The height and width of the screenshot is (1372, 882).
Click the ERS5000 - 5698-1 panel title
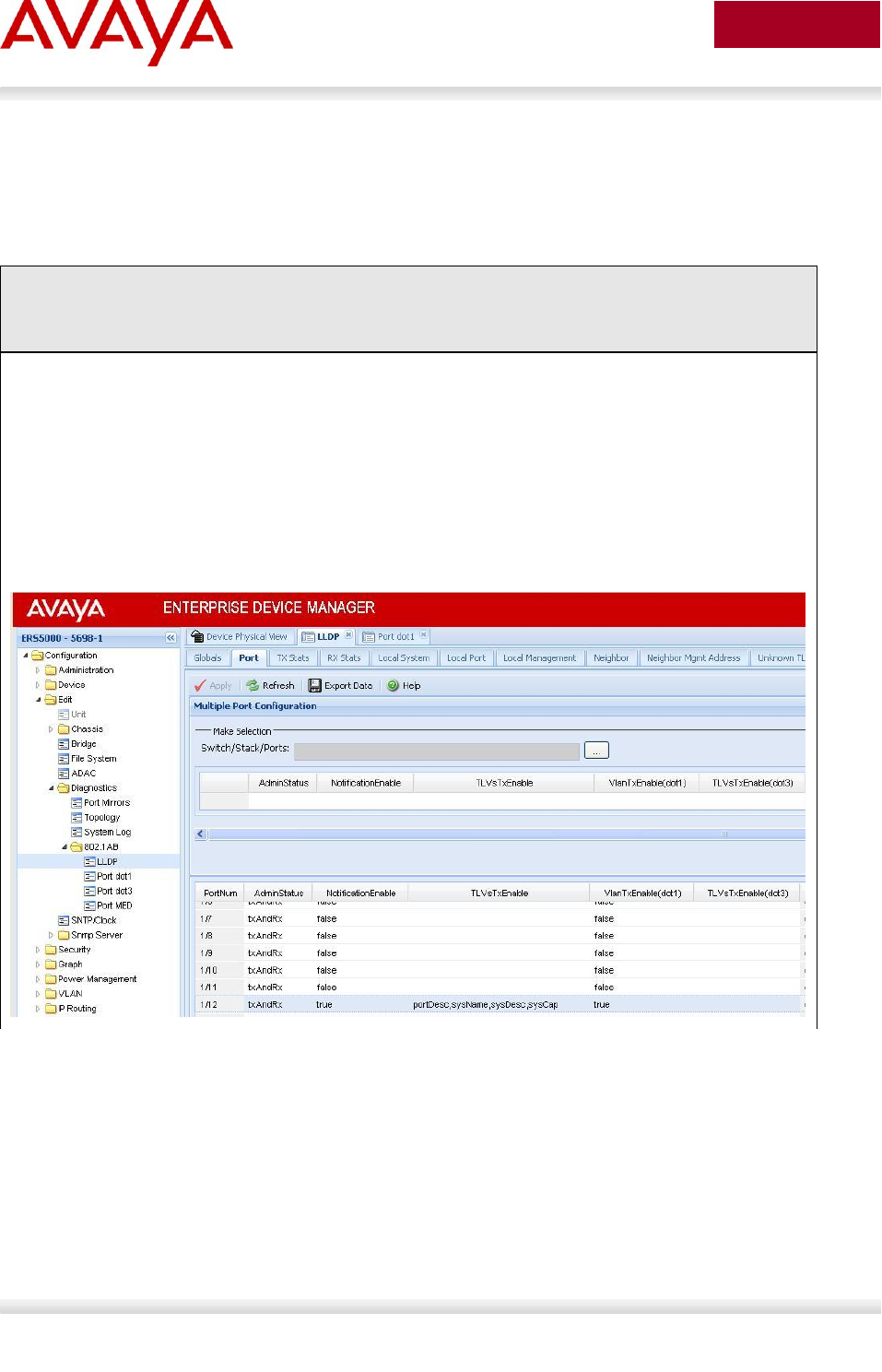coord(62,638)
